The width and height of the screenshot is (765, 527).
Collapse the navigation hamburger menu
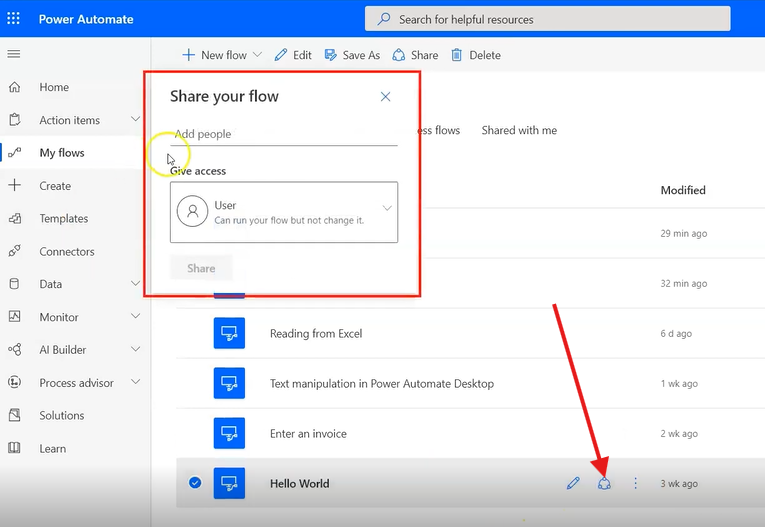pyautogui.click(x=14, y=54)
